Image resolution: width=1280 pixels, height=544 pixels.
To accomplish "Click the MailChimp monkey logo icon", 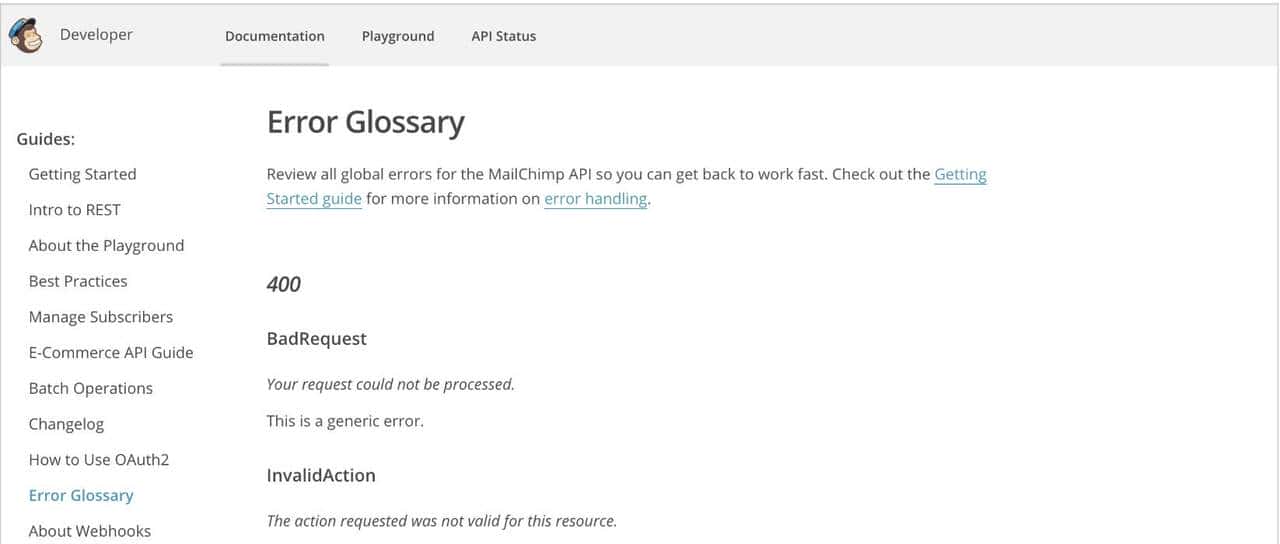I will [25, 36].
